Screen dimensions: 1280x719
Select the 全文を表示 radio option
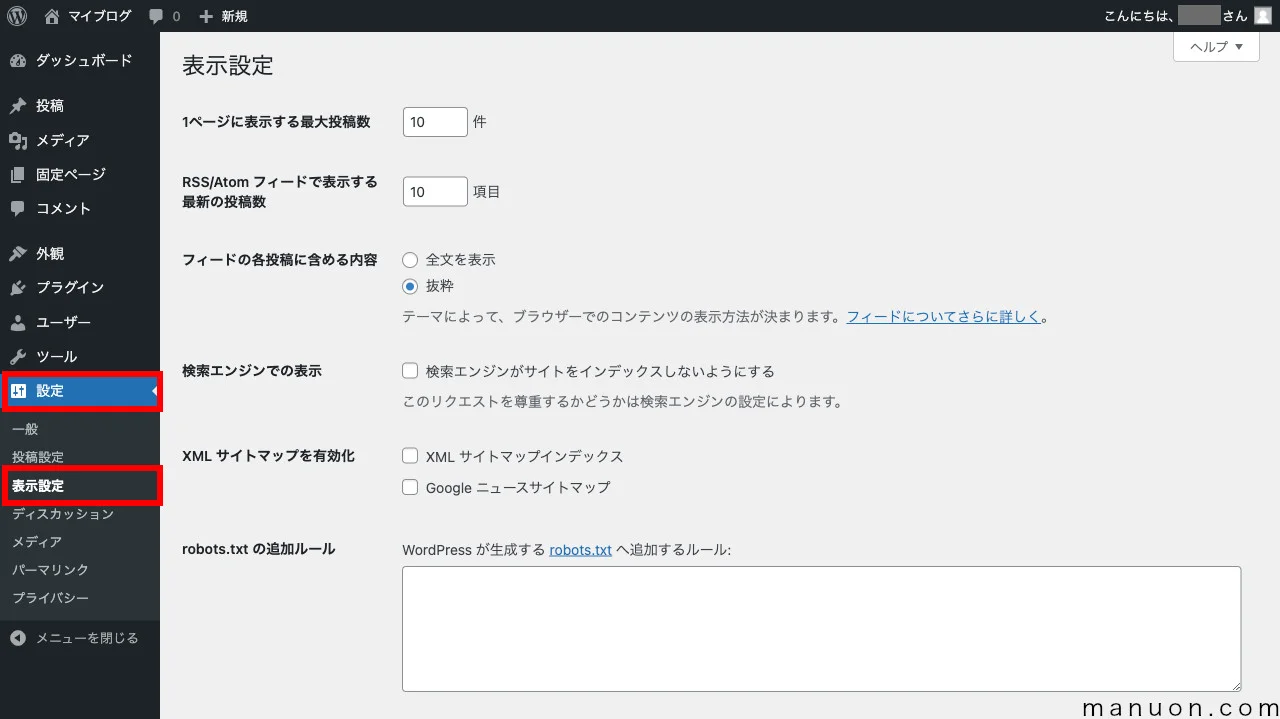click(x=410, y=259)
